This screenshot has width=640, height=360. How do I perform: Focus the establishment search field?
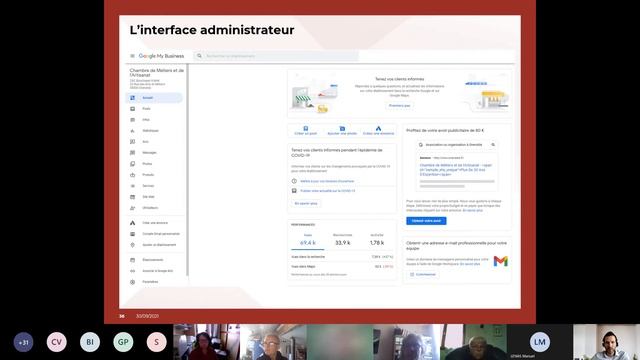276,56
